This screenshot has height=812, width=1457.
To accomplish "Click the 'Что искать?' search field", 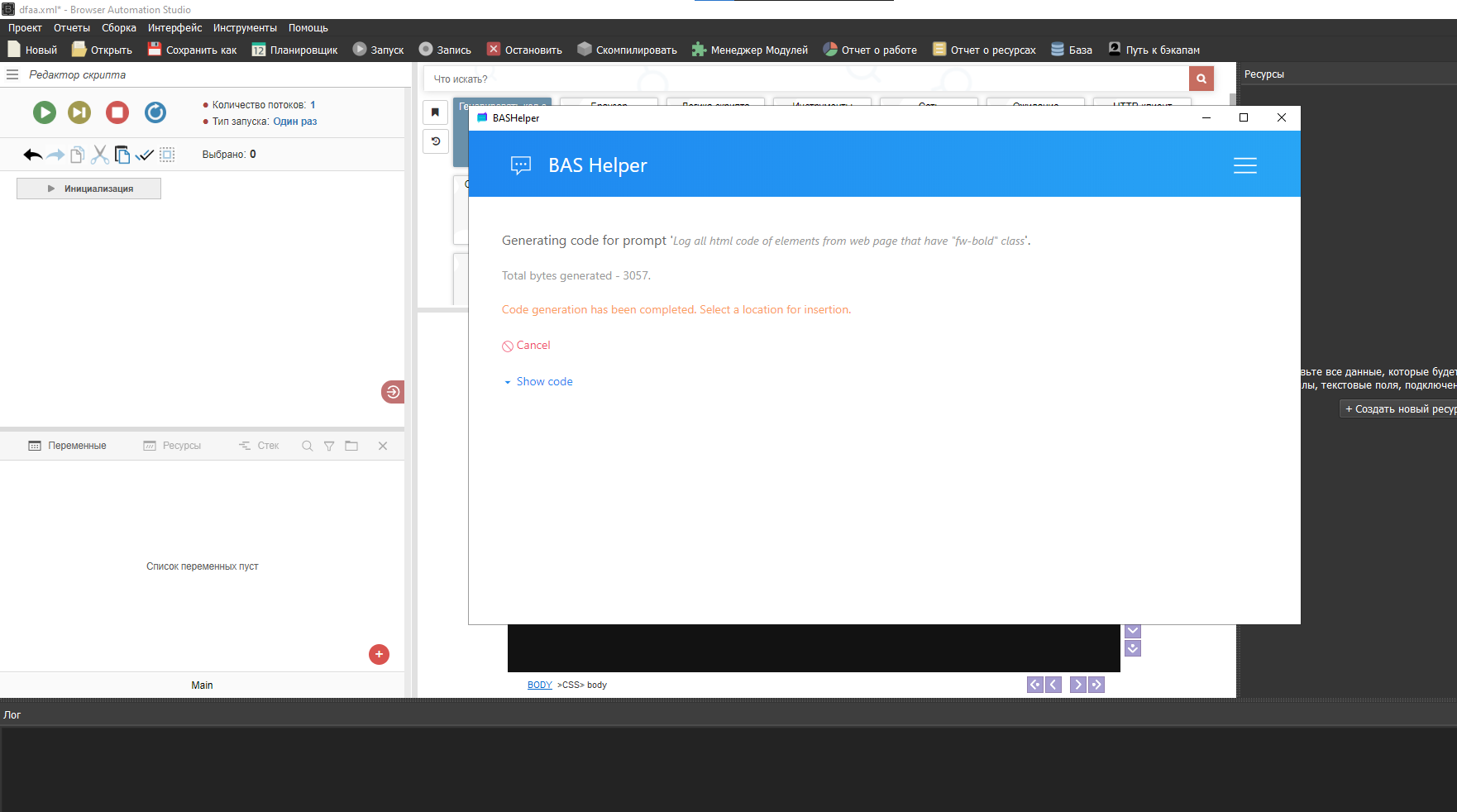I will pos(806,79).
